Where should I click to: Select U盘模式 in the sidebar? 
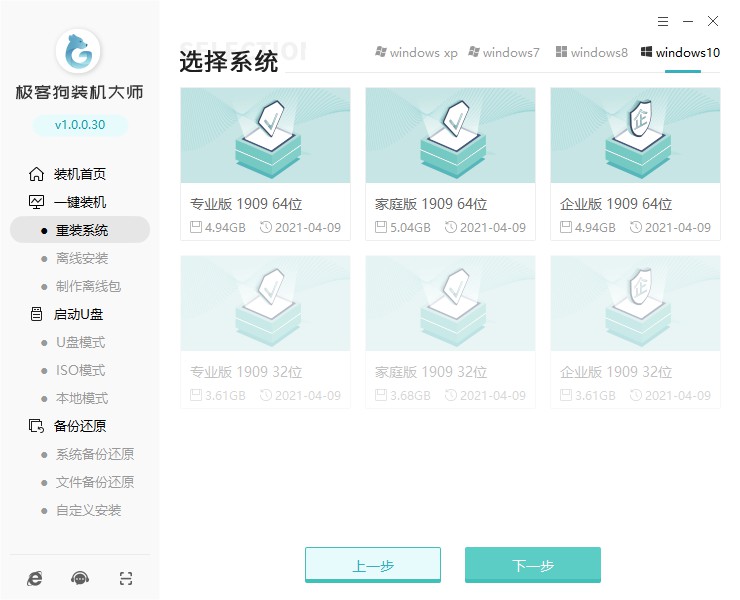[80, 342]
